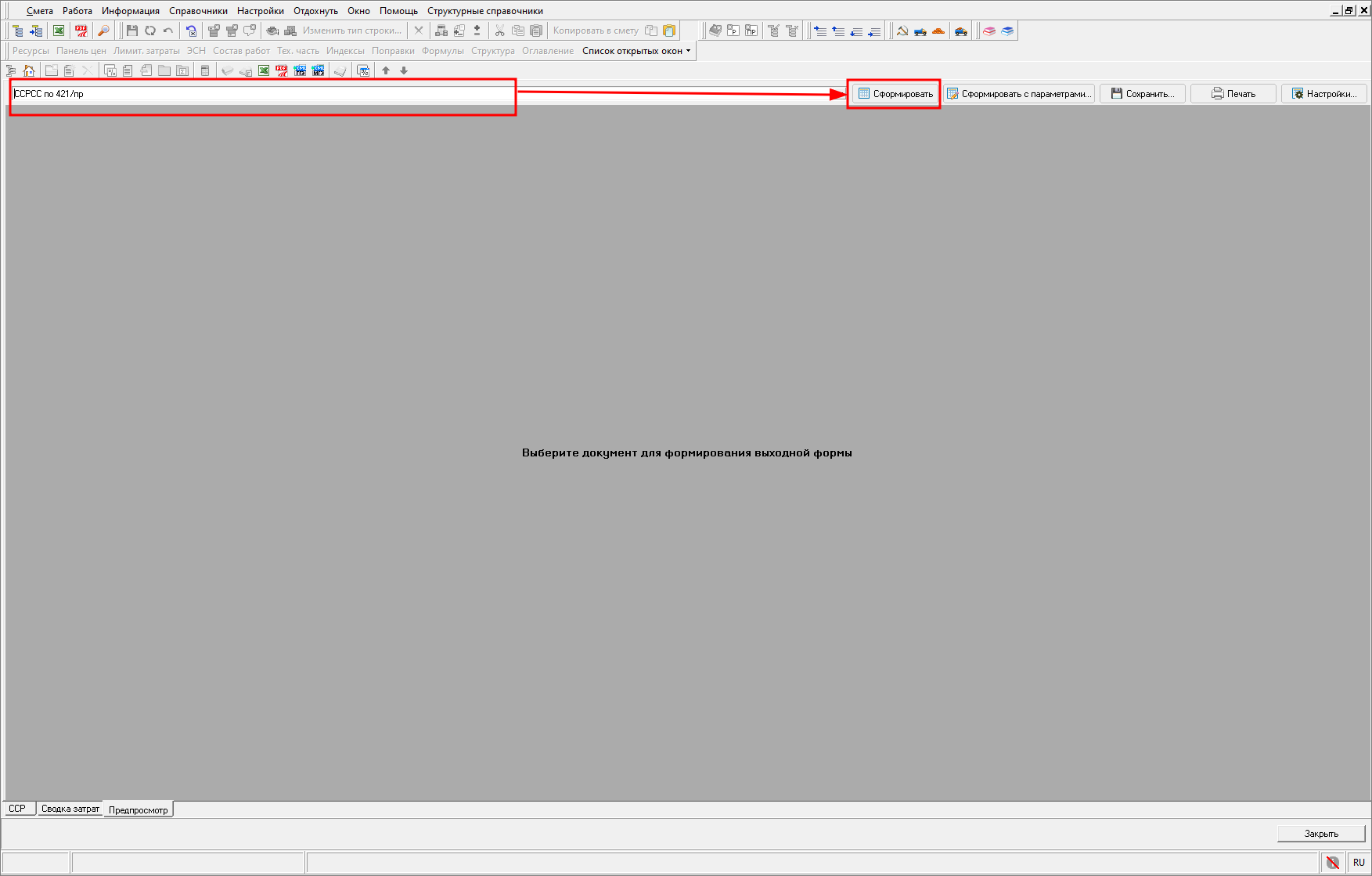
Task: Click the floppy disk save icon
Action: [x=131, y=31]
